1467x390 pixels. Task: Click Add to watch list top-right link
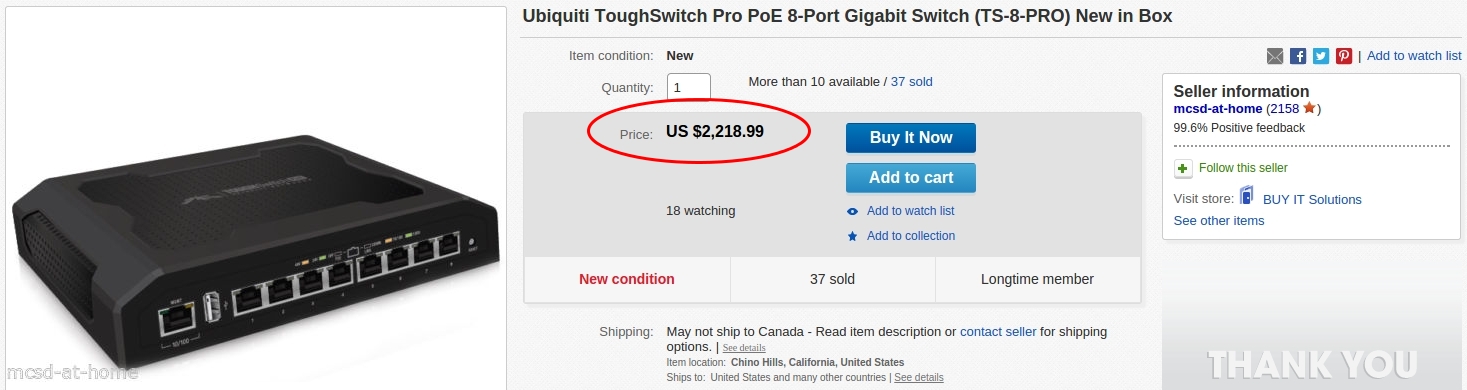1414,56
